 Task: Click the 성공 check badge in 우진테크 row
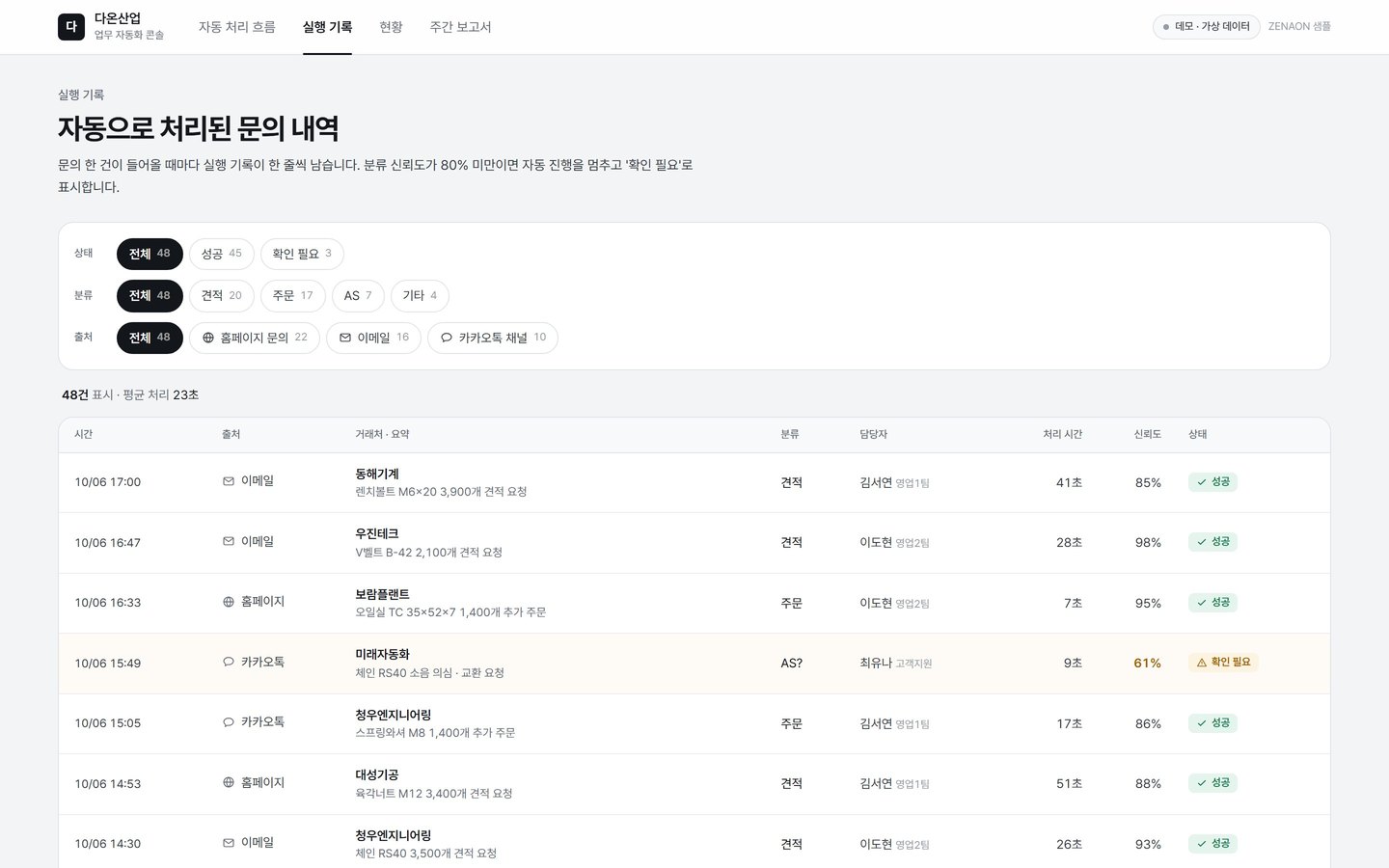[x=1213, y=542]
